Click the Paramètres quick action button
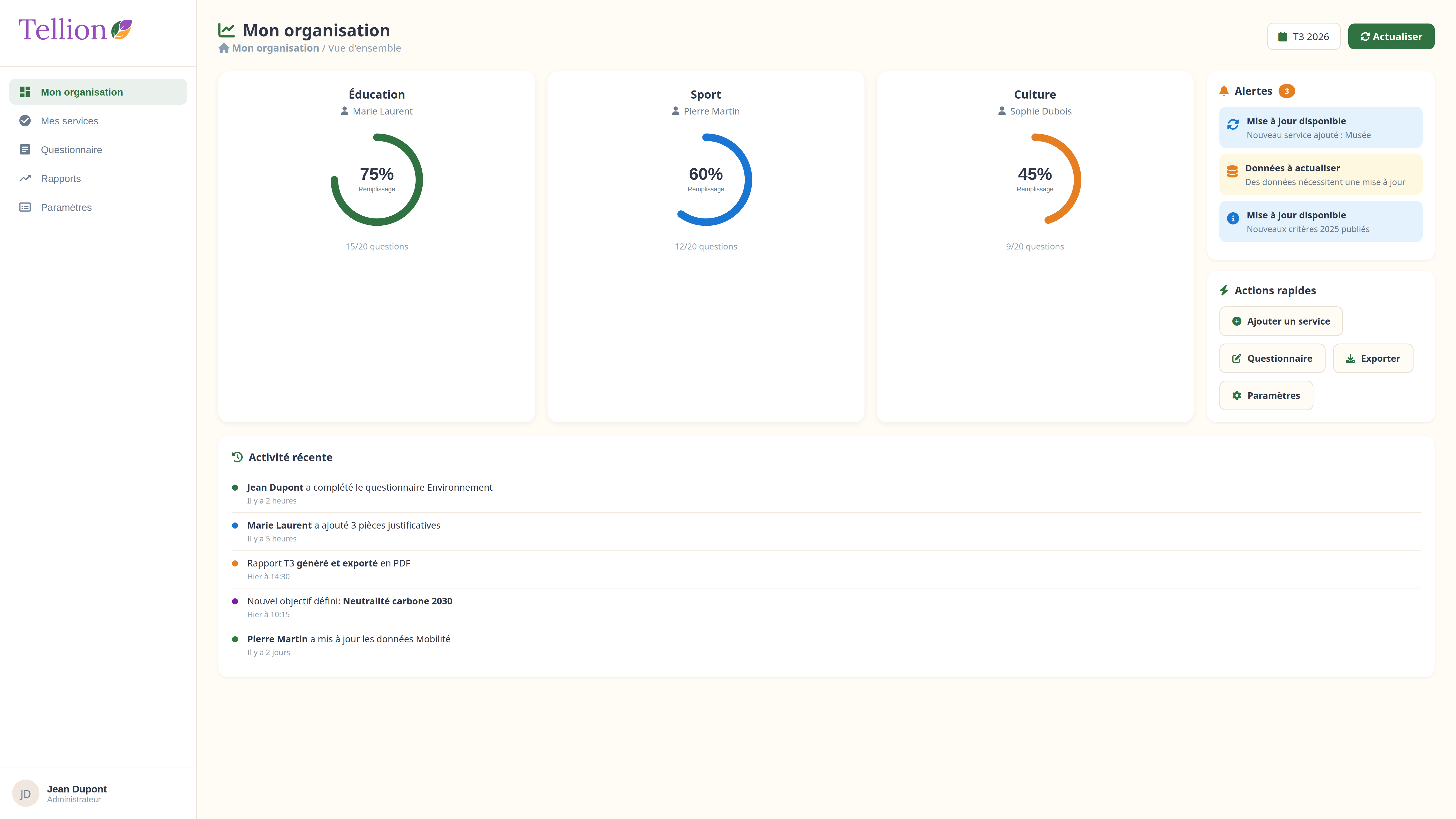1456x819 pixels. pos(1266,396)
